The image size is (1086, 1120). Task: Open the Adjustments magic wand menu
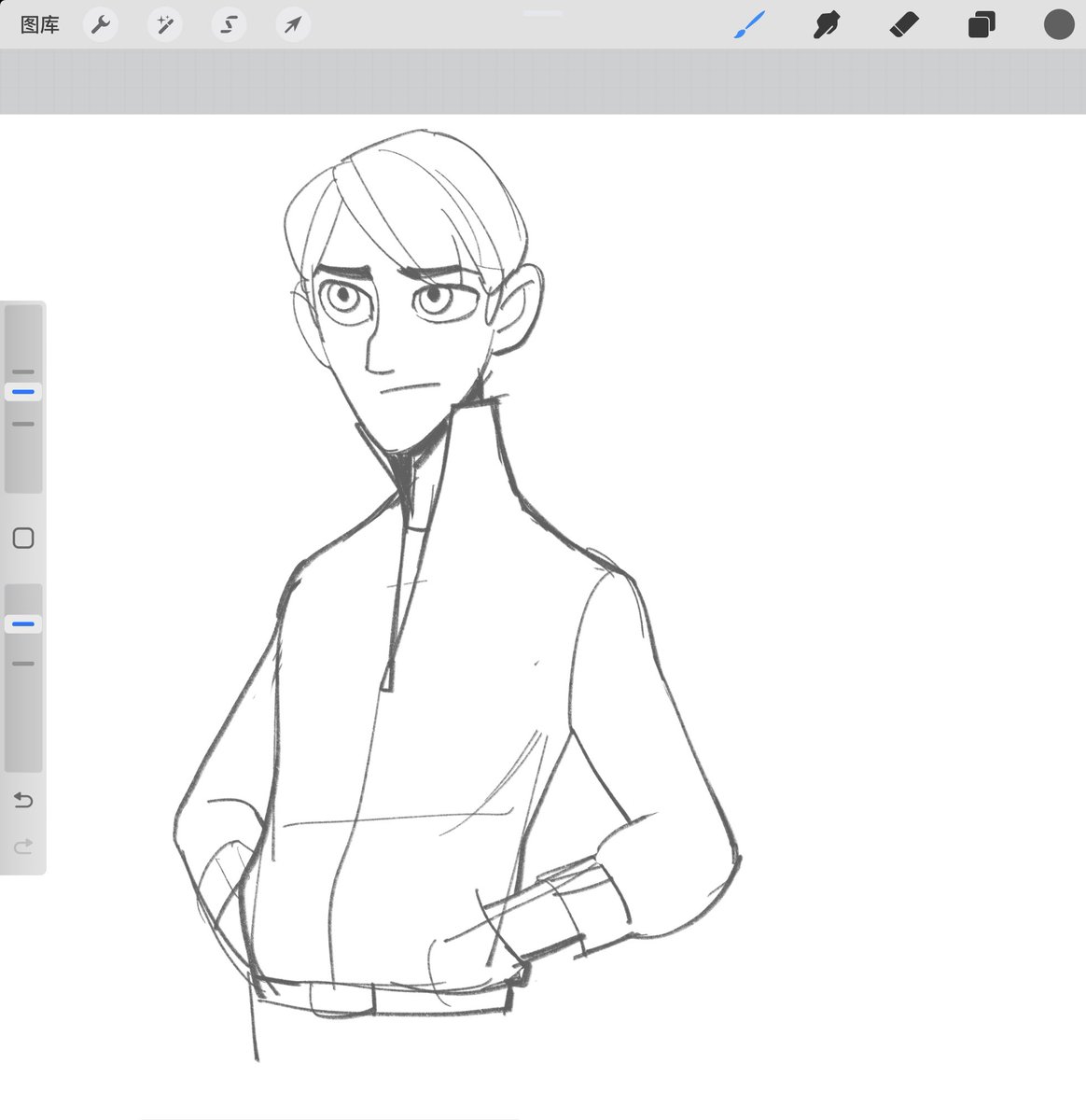[165, 25]
